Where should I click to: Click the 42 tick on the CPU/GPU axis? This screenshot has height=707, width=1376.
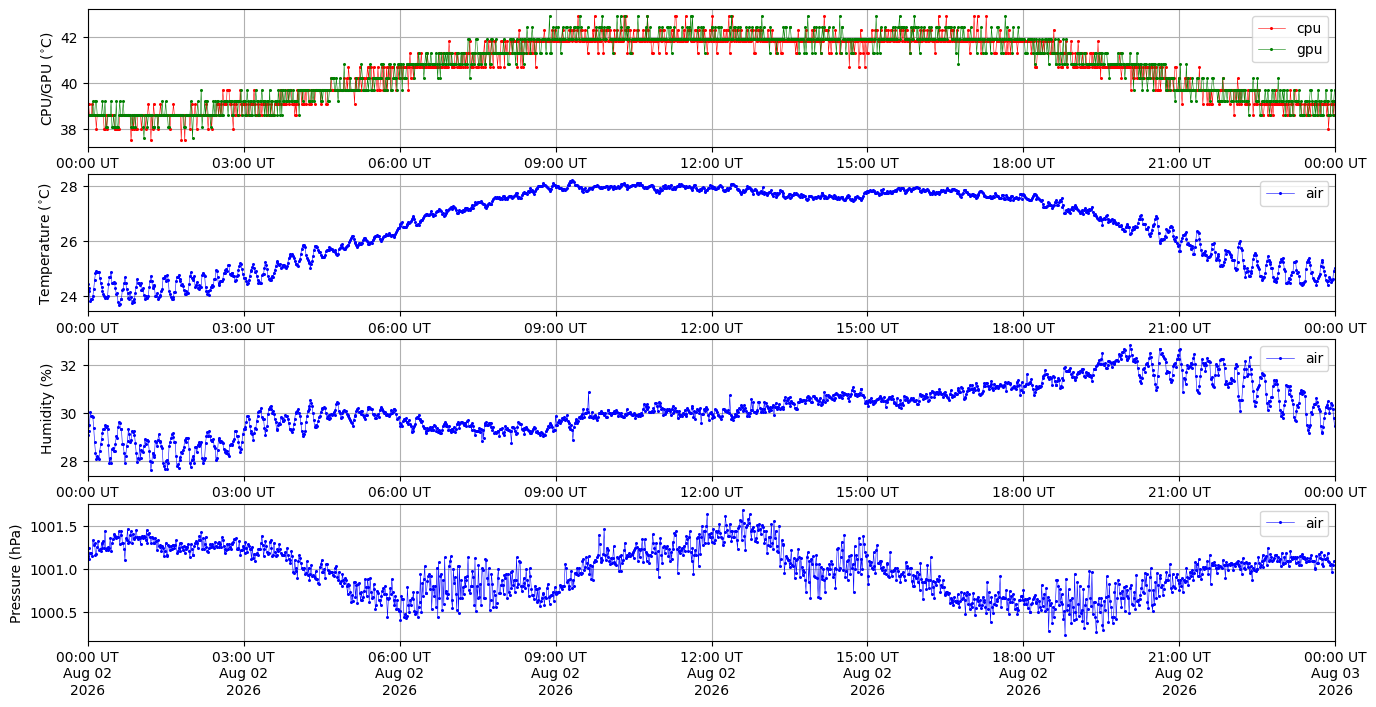click(71, 38)
